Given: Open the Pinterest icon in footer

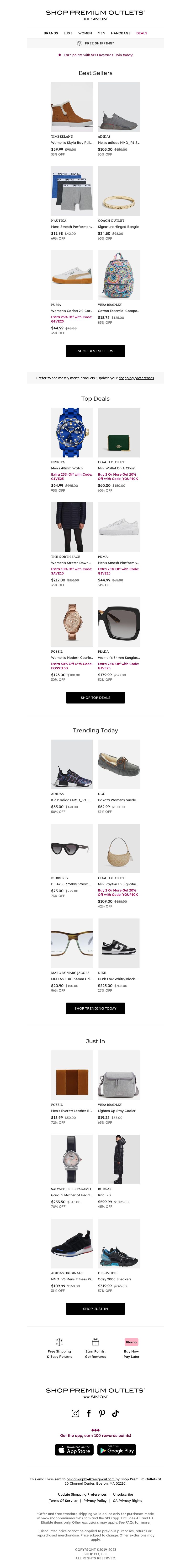Looking at the screenshot, I should tap(102, 1413).
